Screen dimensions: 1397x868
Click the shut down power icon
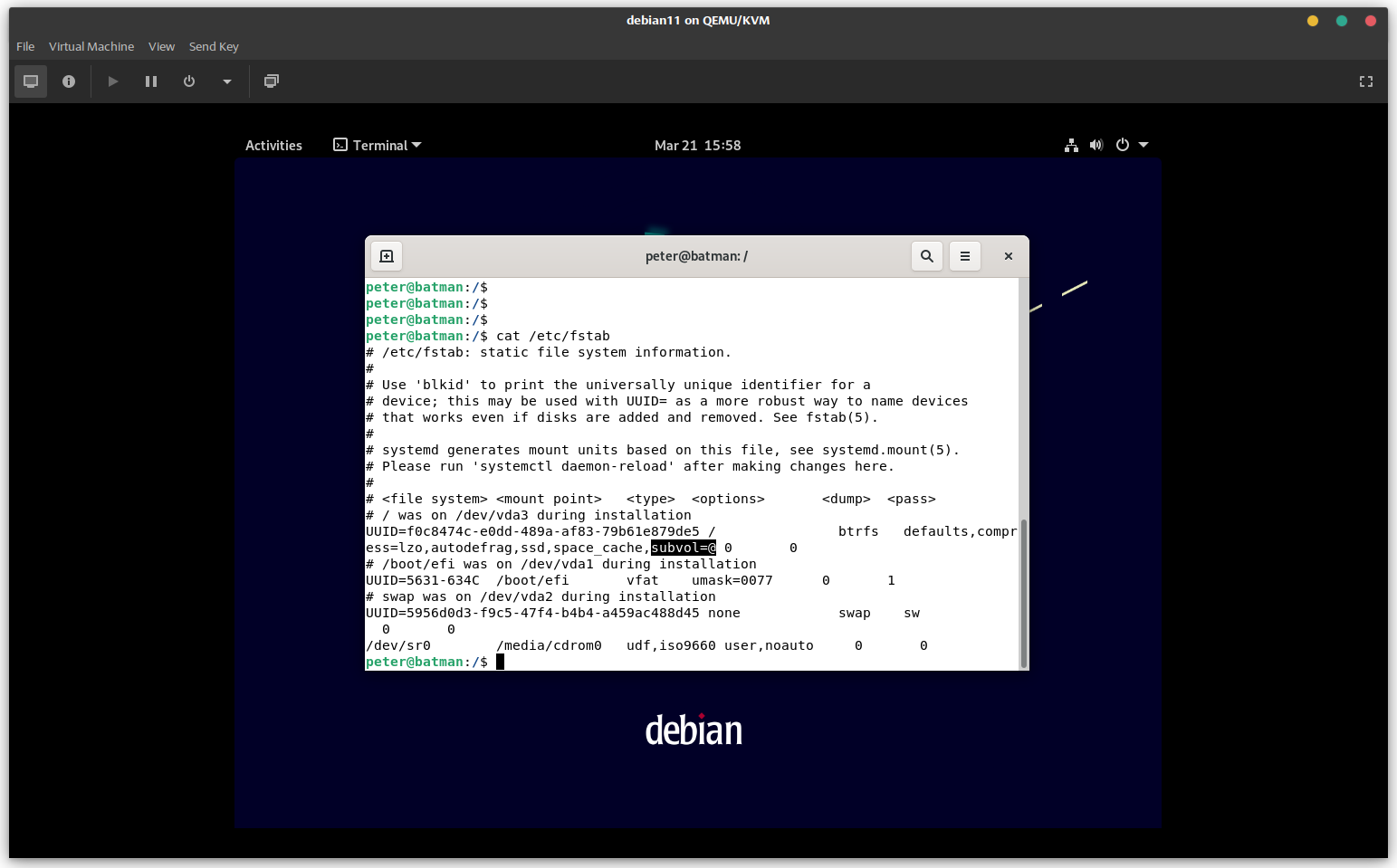point(189,81)
